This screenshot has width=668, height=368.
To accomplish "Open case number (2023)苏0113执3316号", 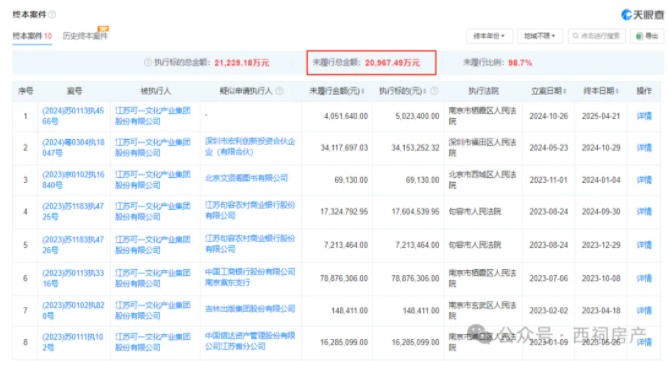I will tap(73, 278).
